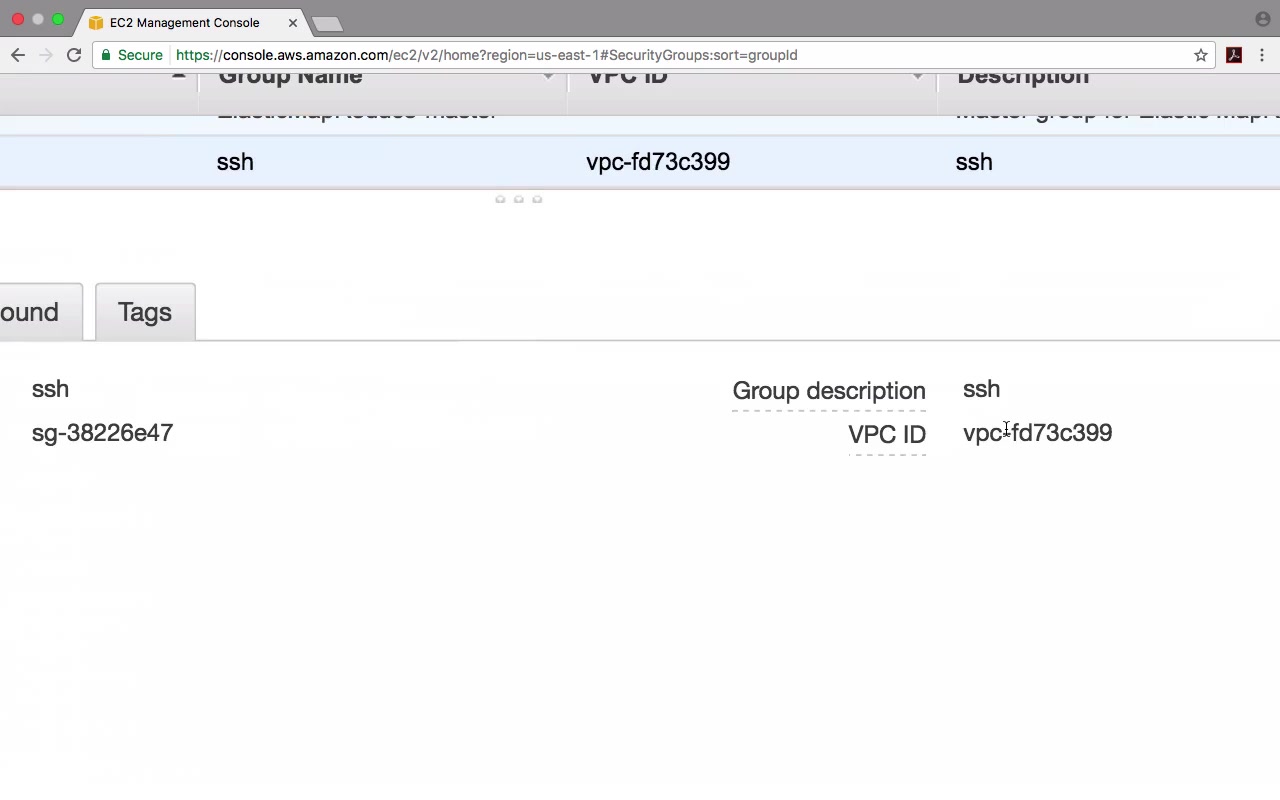
Task: Open the VPC ID column filter arrow
Action: (x=917, y=77)
